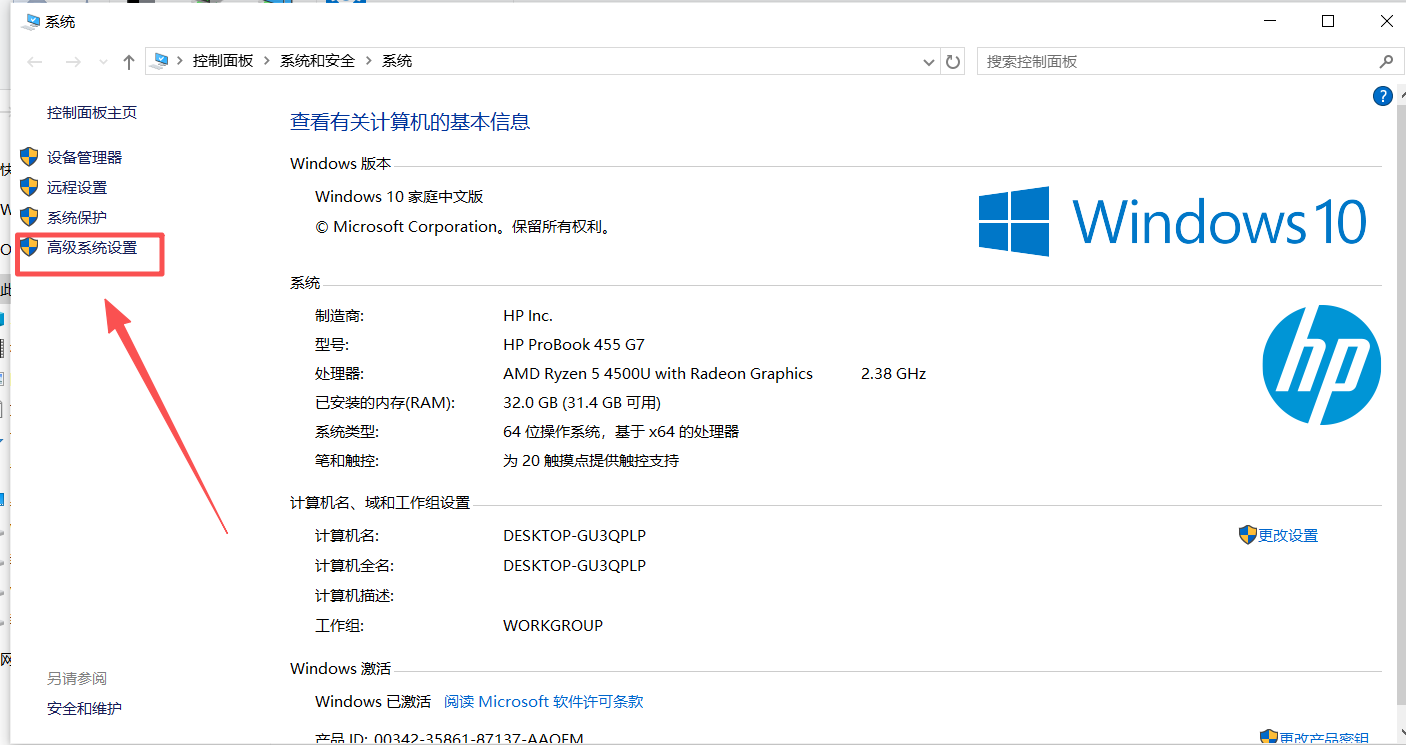Maximize the 系统 window
Viewport: 1406px width, 745px height.
pos(1328,21)
